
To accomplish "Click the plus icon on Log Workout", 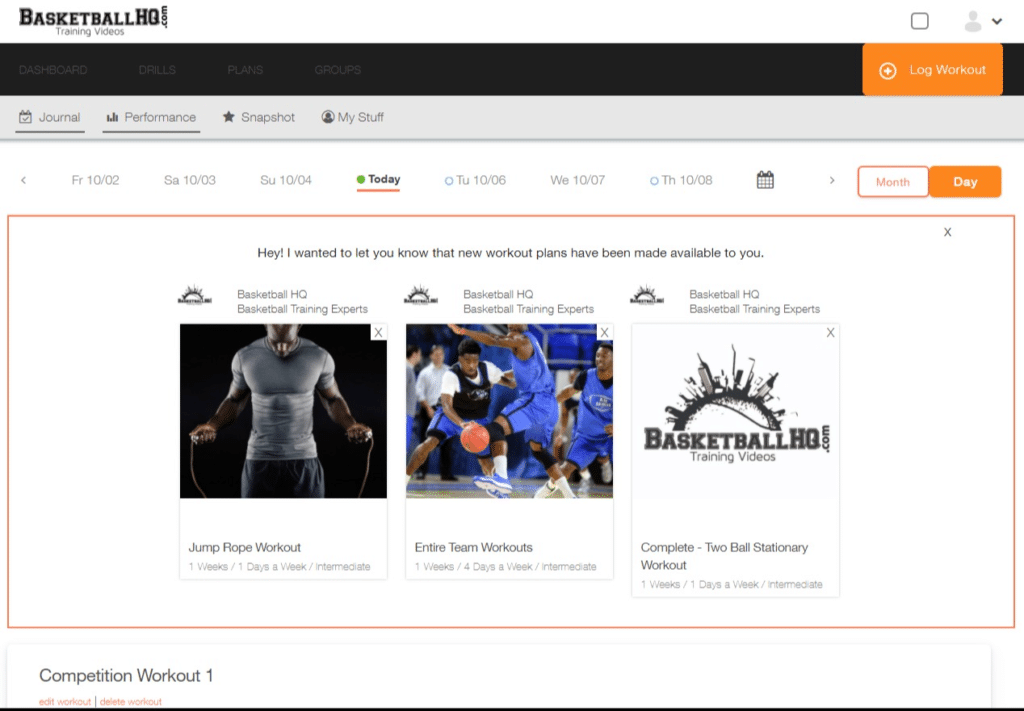I will (x=886, y=70).
